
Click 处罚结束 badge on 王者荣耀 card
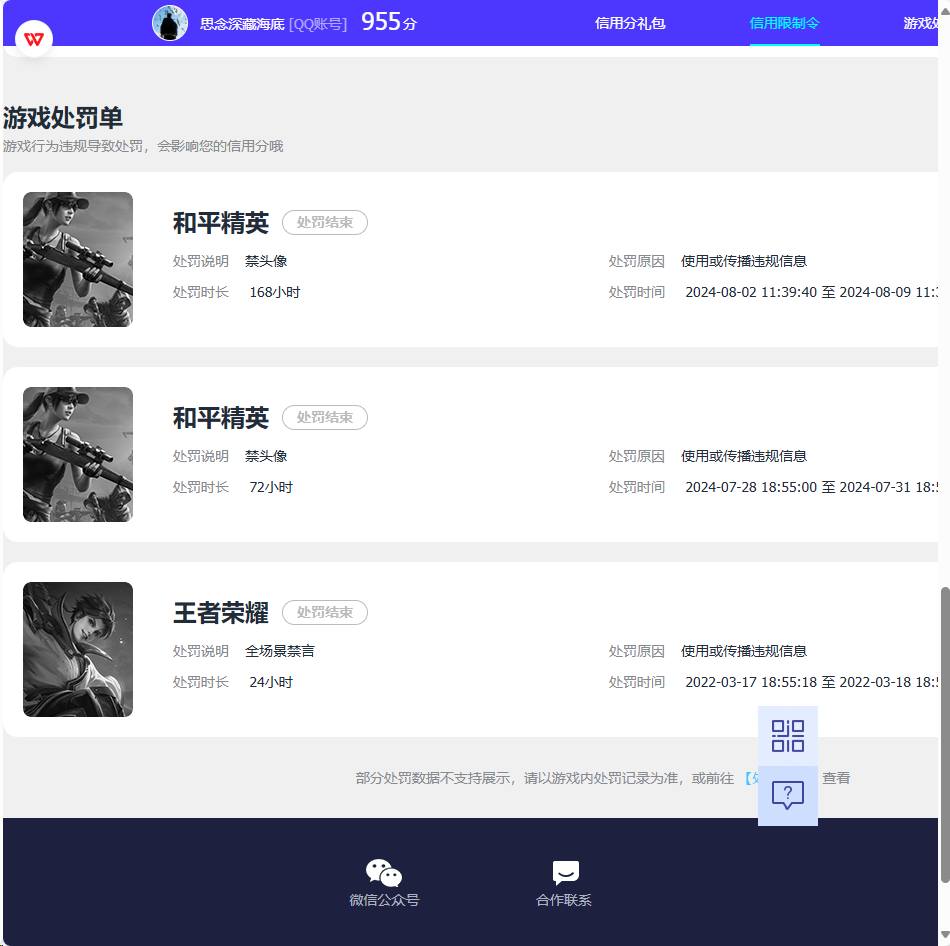click(x=324, y=613)
